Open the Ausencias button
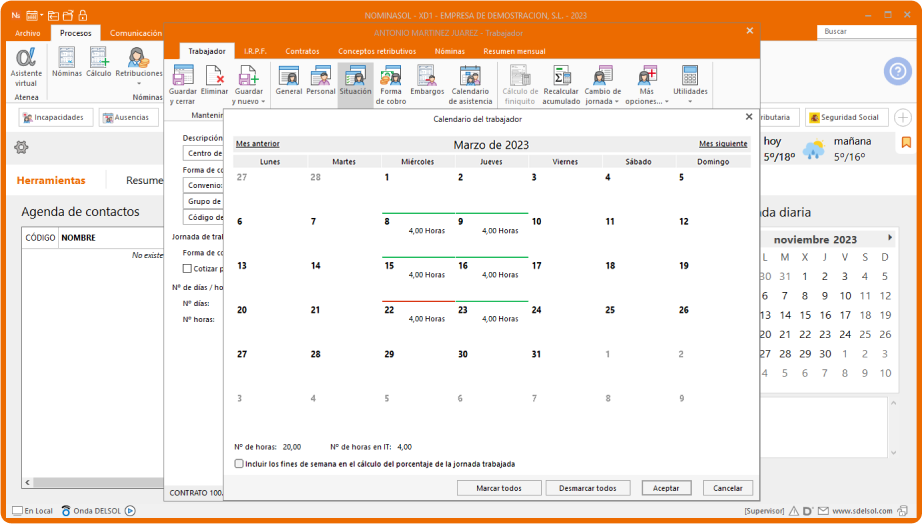Image resolution: width=922 pixels, height=524 pixels. tap(129, 117)
